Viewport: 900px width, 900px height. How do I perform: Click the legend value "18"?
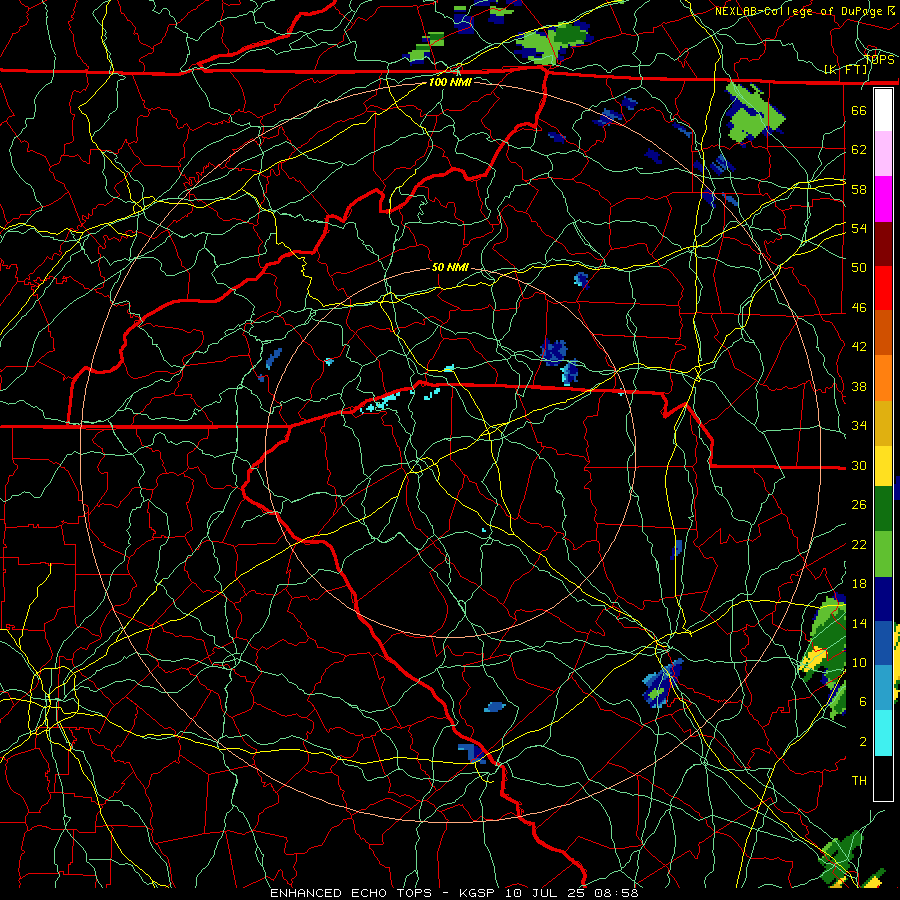coord(859,584)
